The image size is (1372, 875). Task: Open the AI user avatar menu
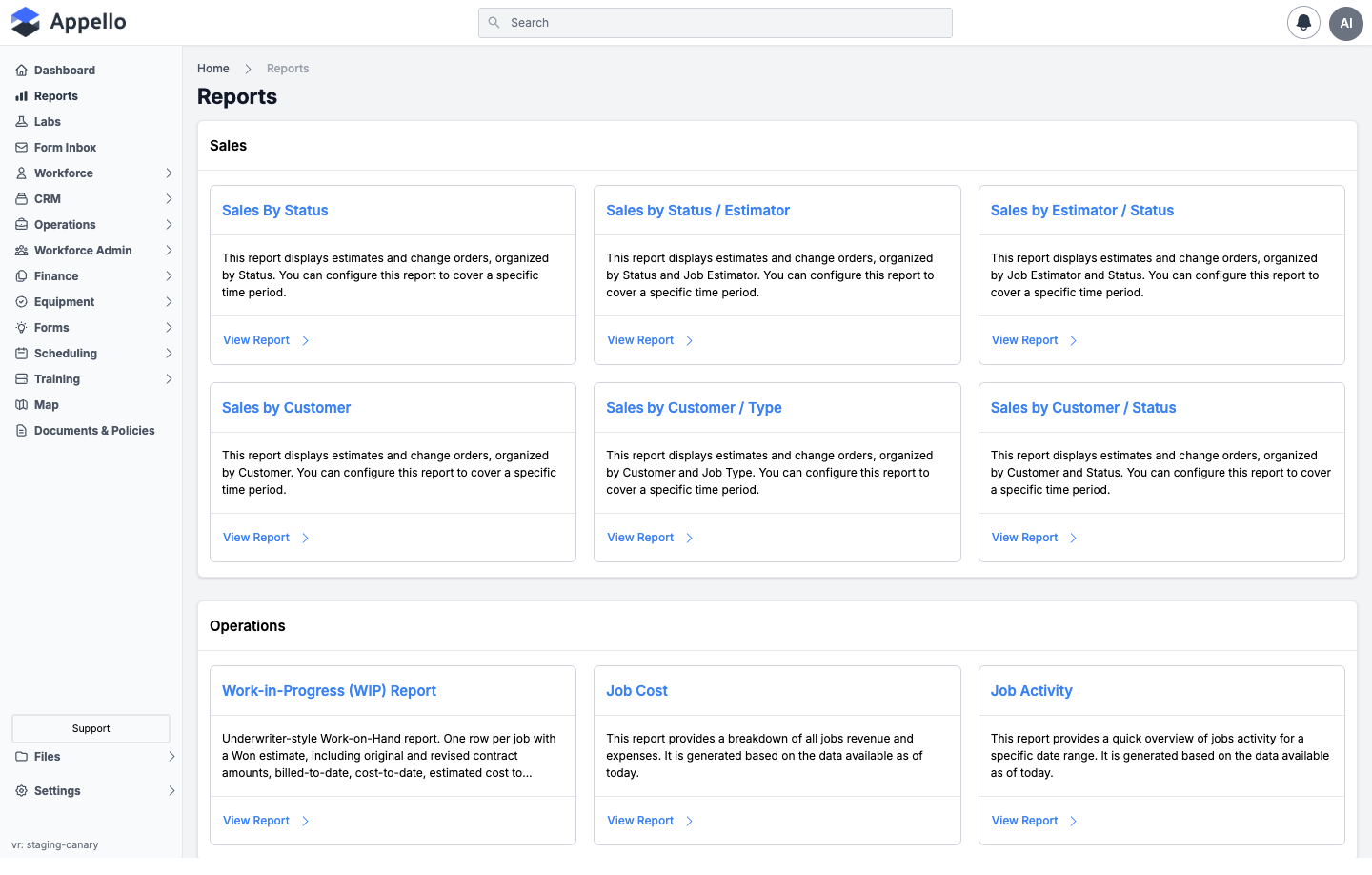tap(1346, 23)
